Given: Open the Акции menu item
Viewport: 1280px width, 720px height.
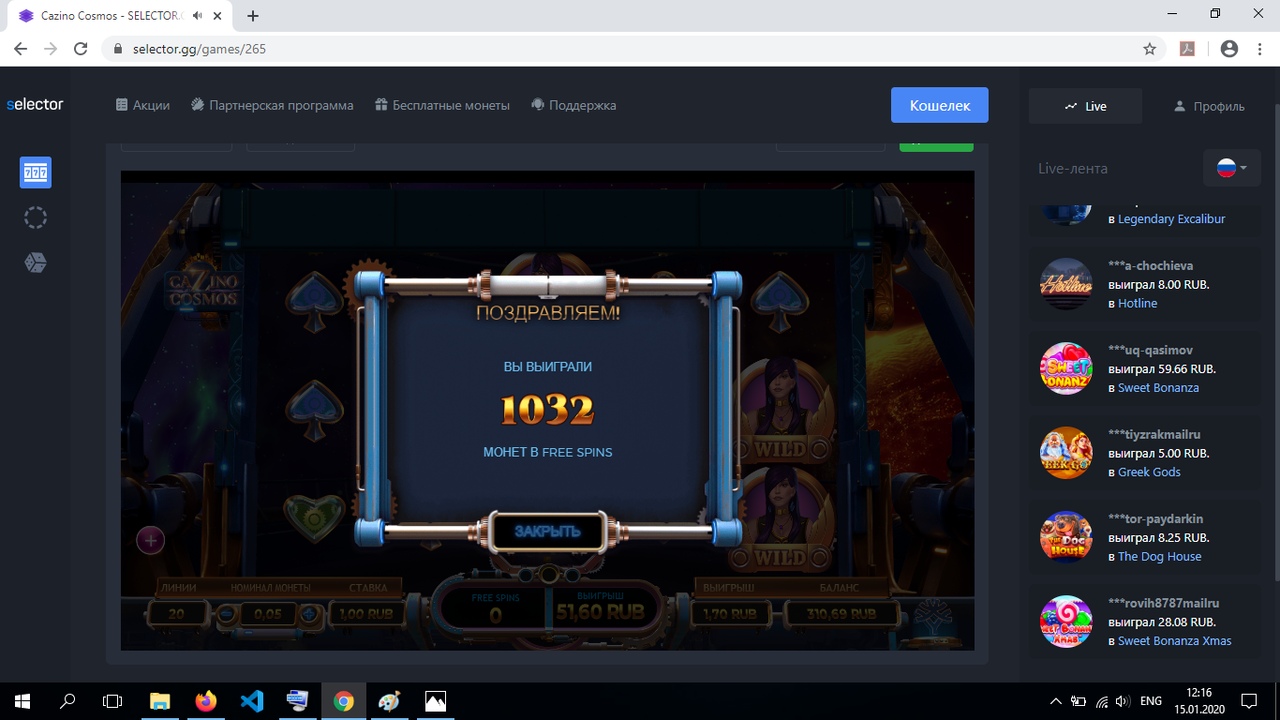Looking at the screenshot, I should (x=142, y=105).
